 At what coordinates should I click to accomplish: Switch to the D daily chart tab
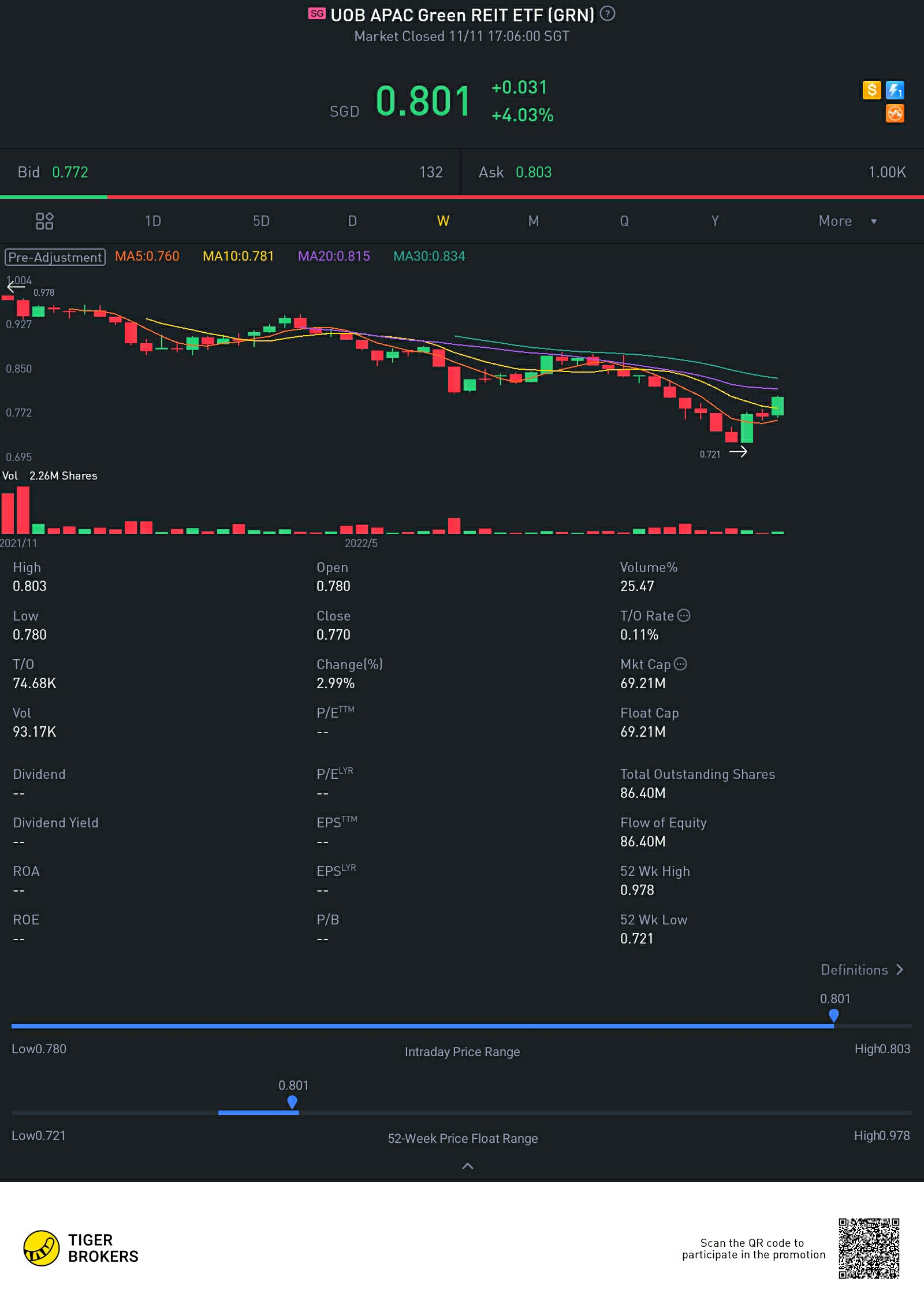click(x=352, y=221)
